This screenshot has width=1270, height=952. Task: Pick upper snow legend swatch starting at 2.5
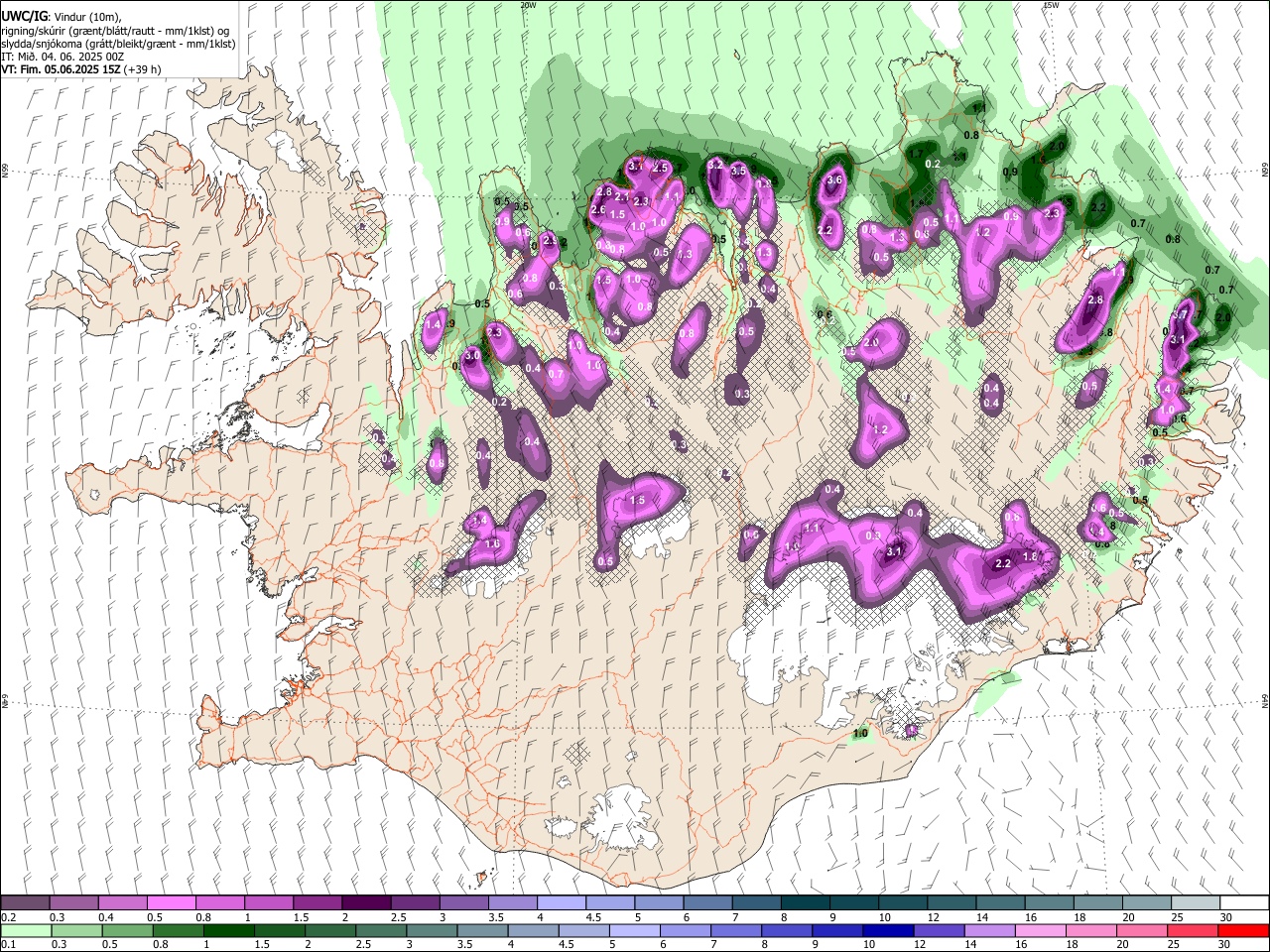click(414, 902)
